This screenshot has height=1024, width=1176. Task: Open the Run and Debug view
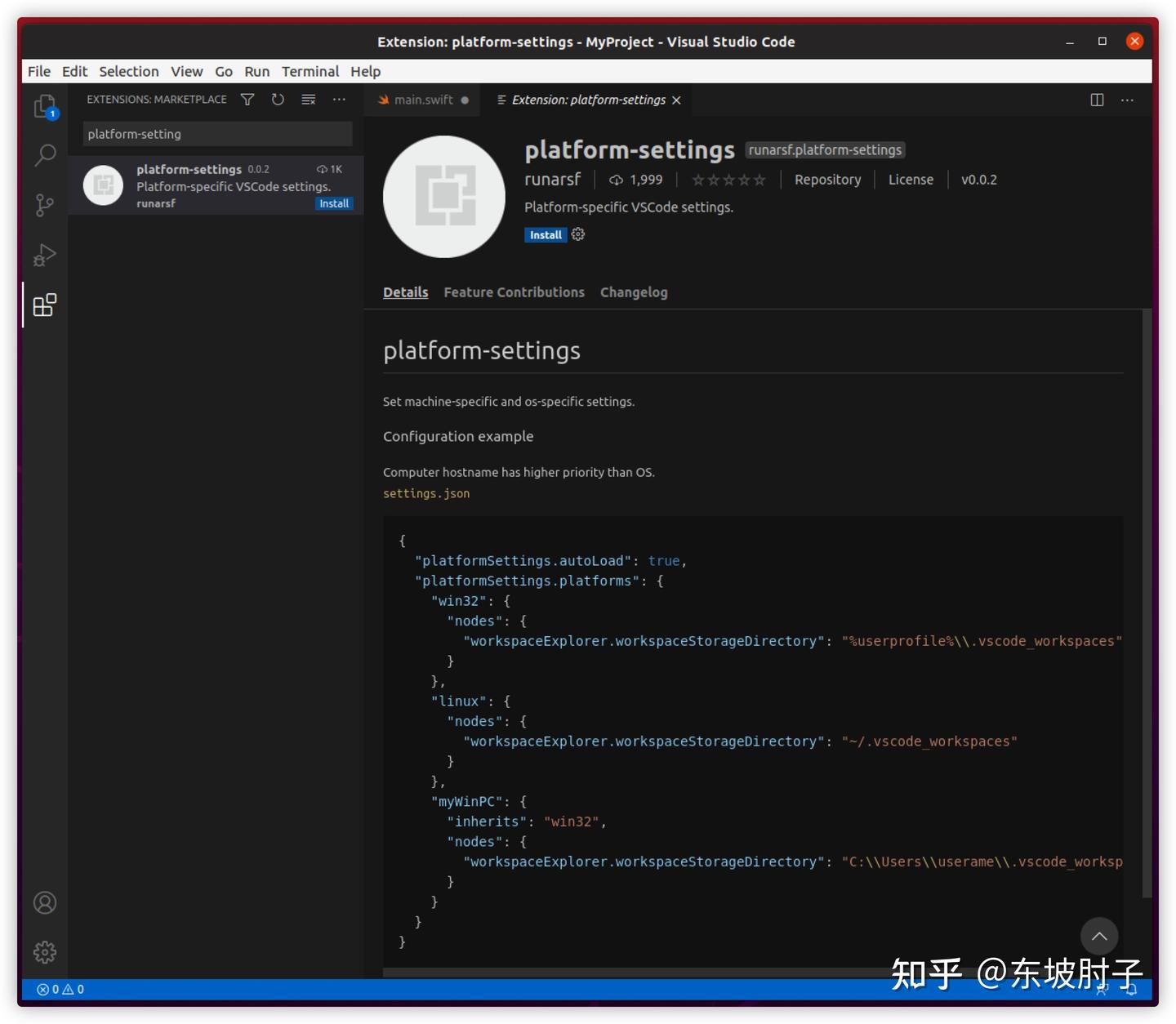pyautogui.click(x=44, y=255)
